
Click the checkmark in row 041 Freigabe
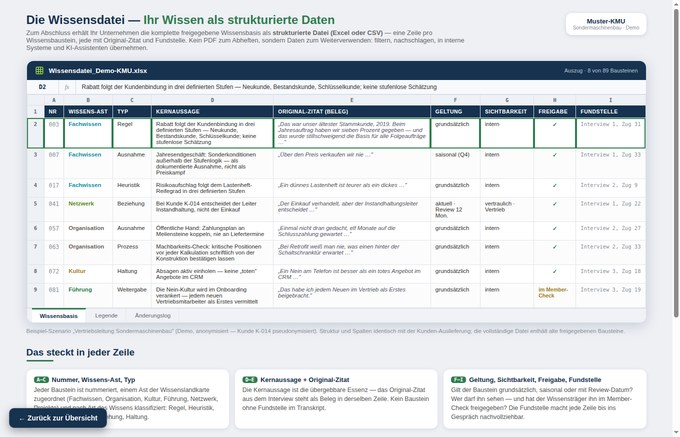click(x=555, y=204)
